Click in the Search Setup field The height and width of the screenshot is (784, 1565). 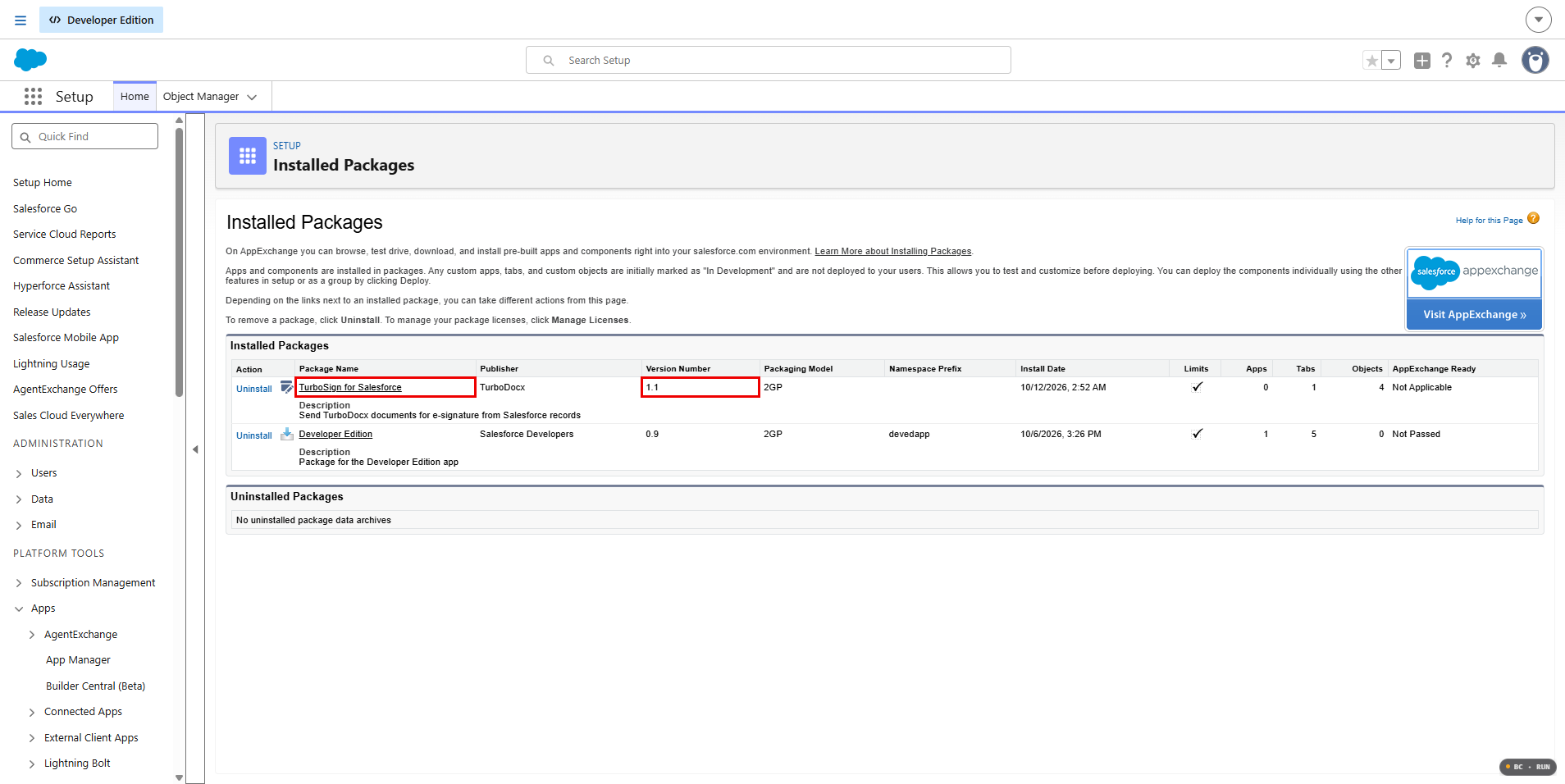[x=769, y=60]
